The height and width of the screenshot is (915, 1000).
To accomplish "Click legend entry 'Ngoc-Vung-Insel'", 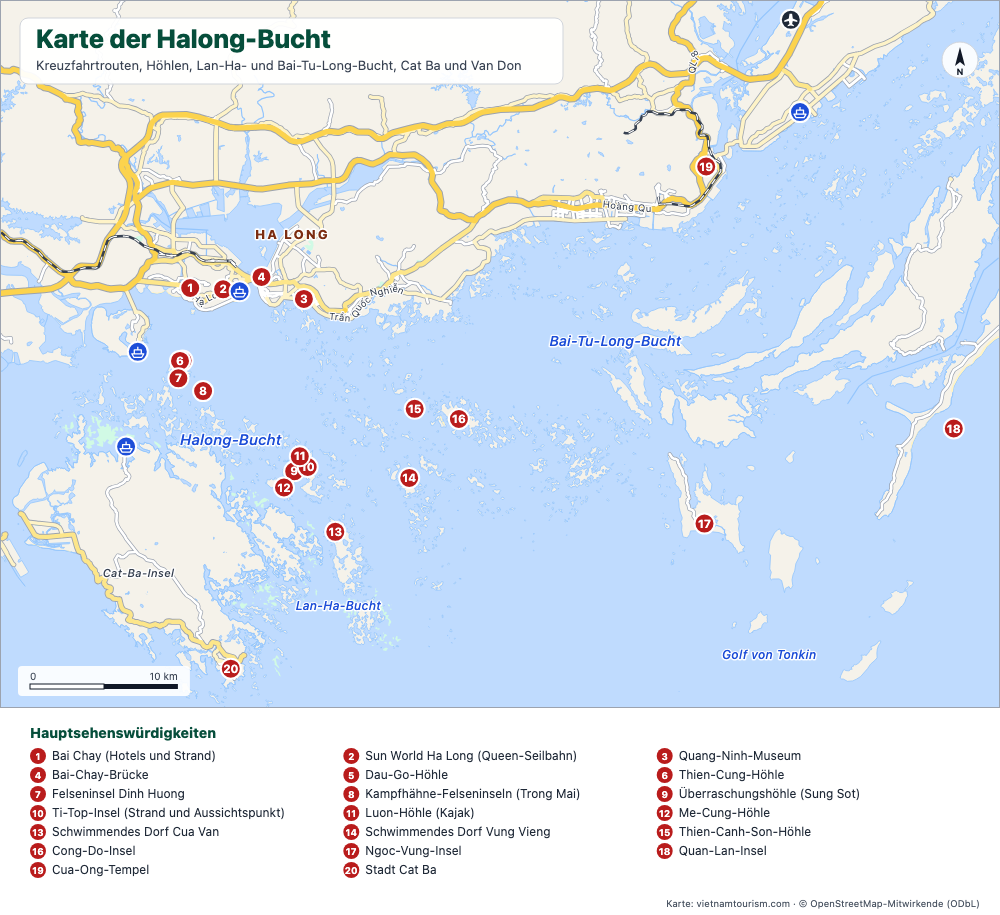I will pos(402,851).
